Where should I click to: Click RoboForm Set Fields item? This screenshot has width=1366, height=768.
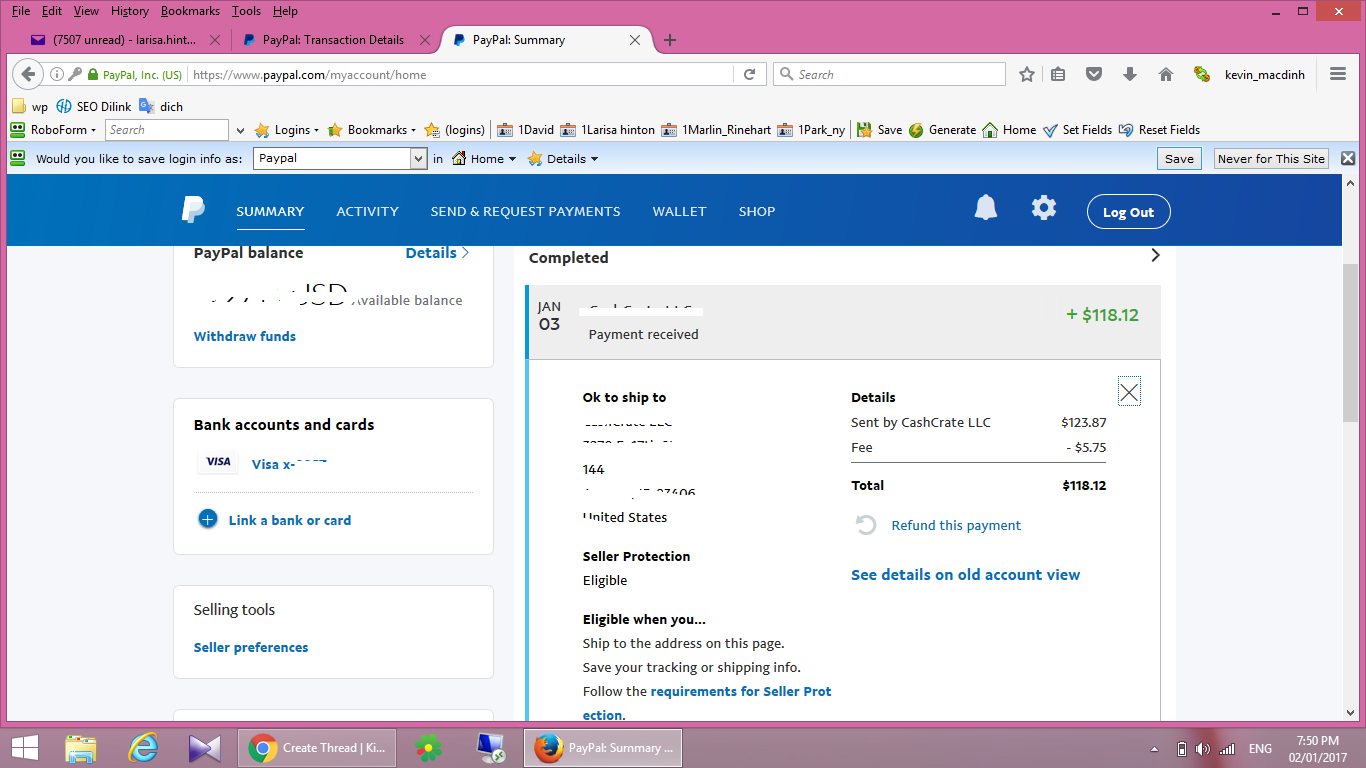point(1077,130)
